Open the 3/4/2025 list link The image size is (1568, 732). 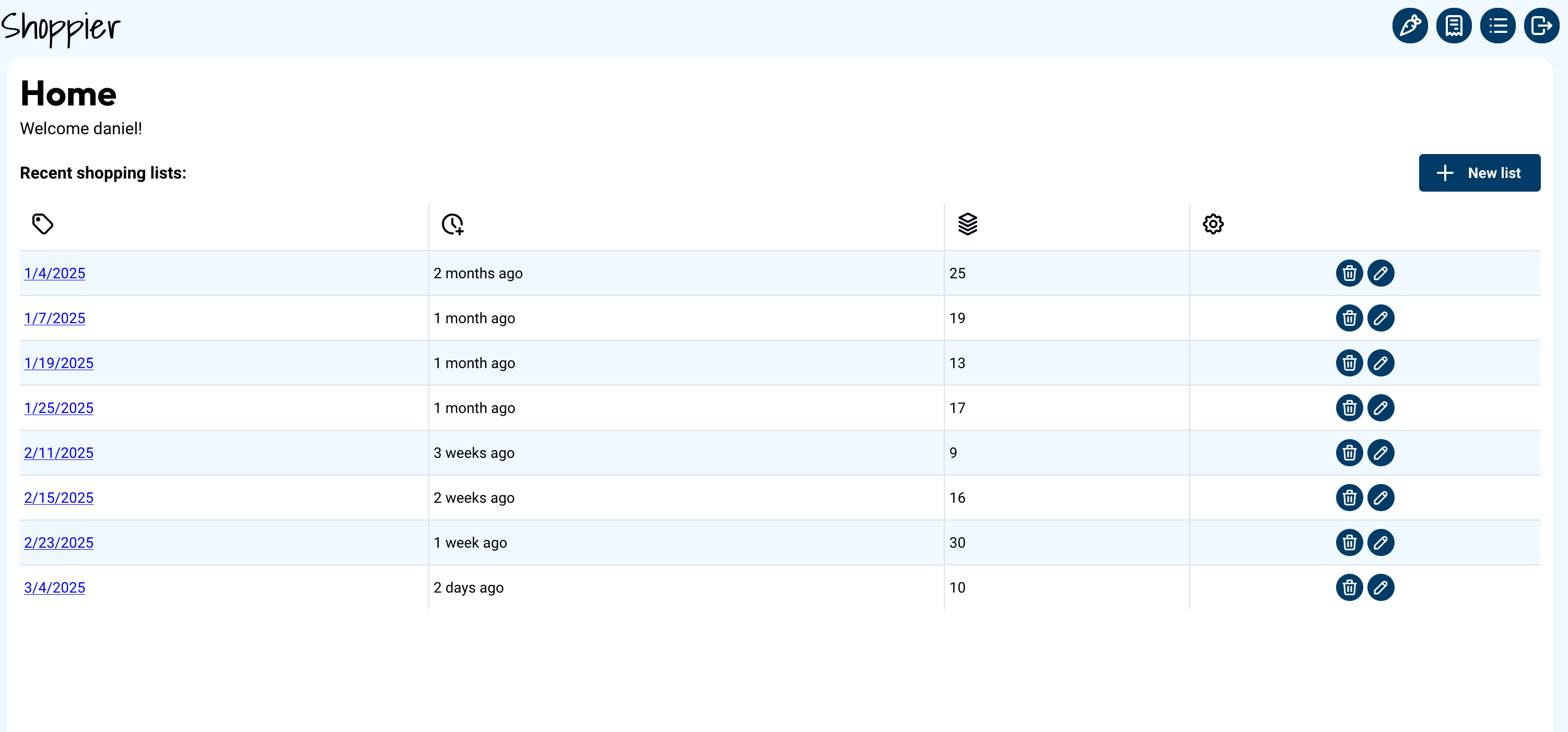tap(54, 588)
